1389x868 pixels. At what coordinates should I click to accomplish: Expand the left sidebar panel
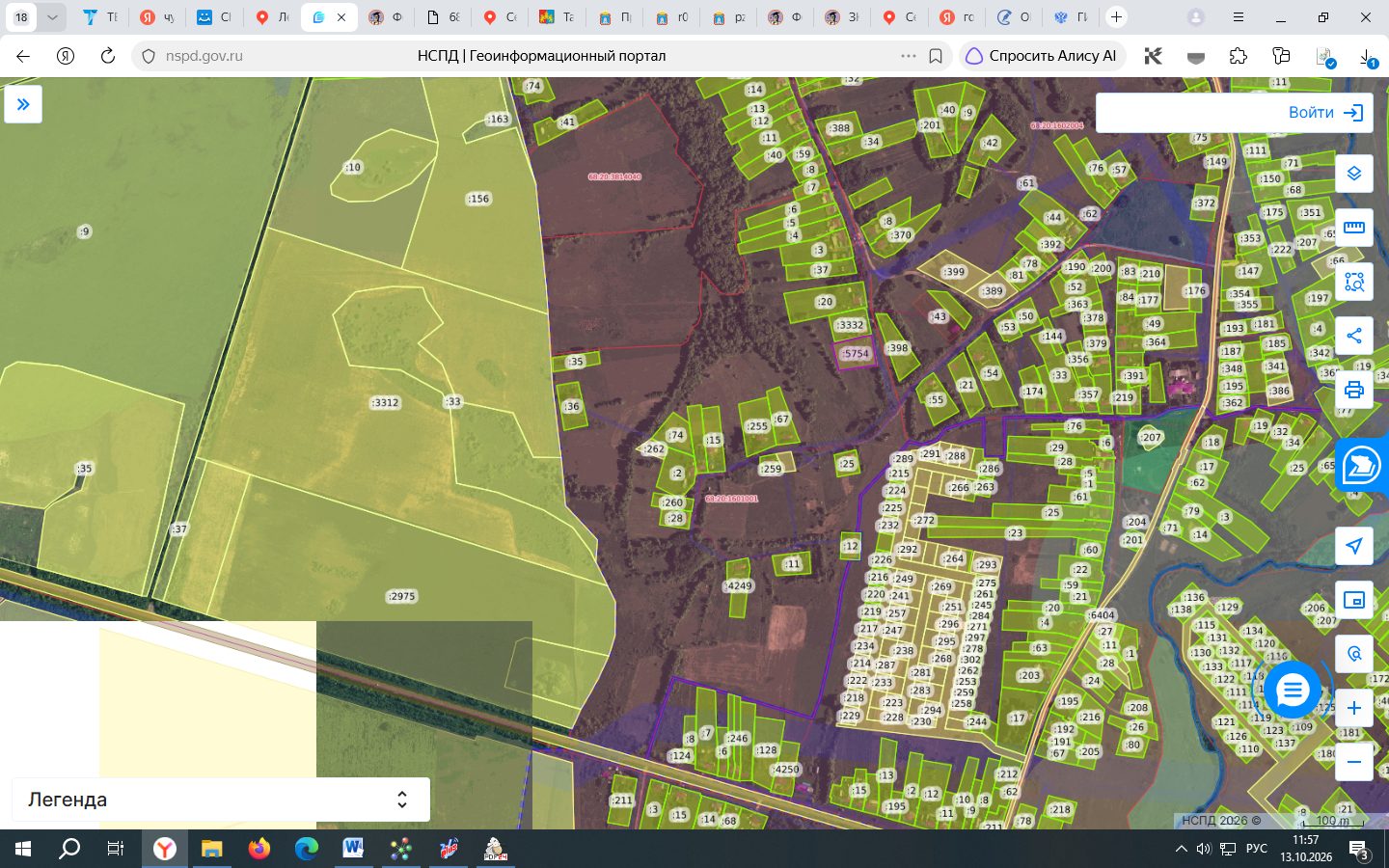23,104
